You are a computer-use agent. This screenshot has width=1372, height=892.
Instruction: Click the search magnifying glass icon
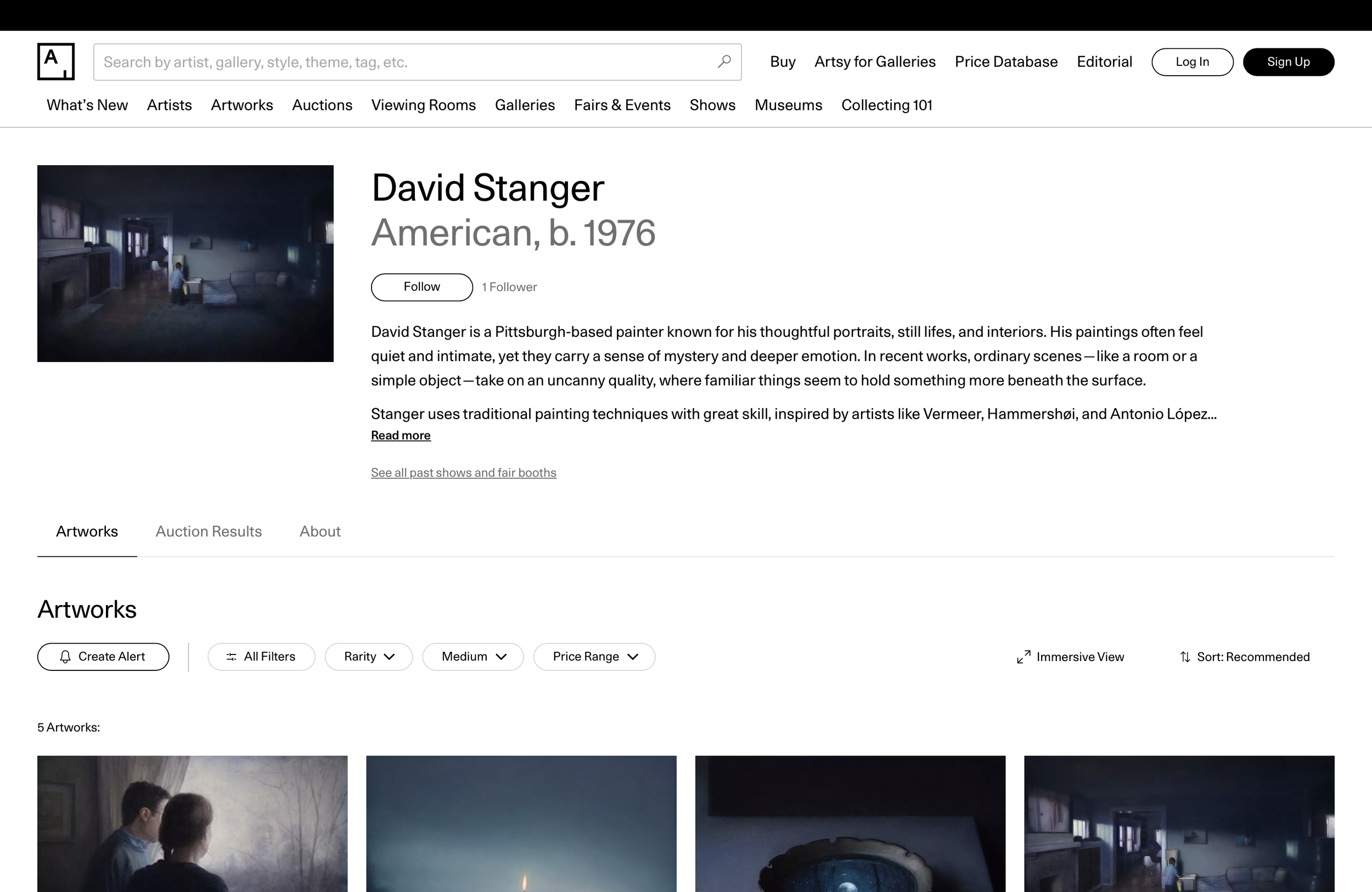724,61
